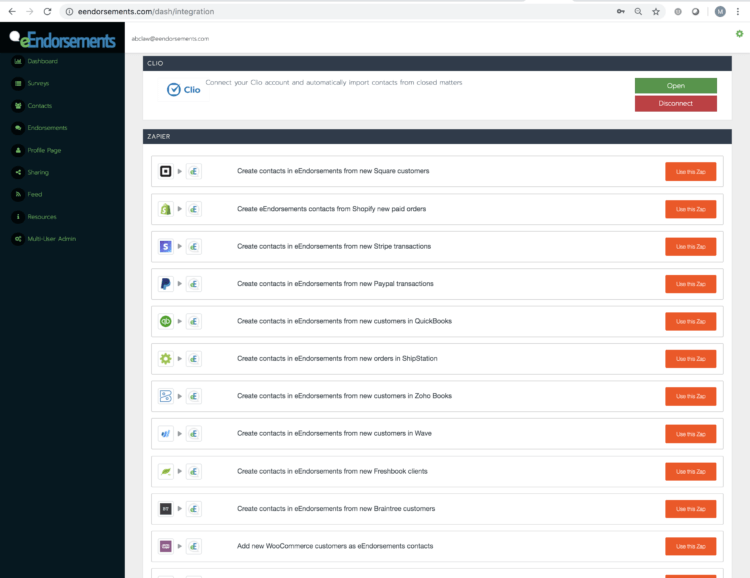Click the Contacts people icon in sidebar
Screen dimensions: 750x578
click(18, 106)
